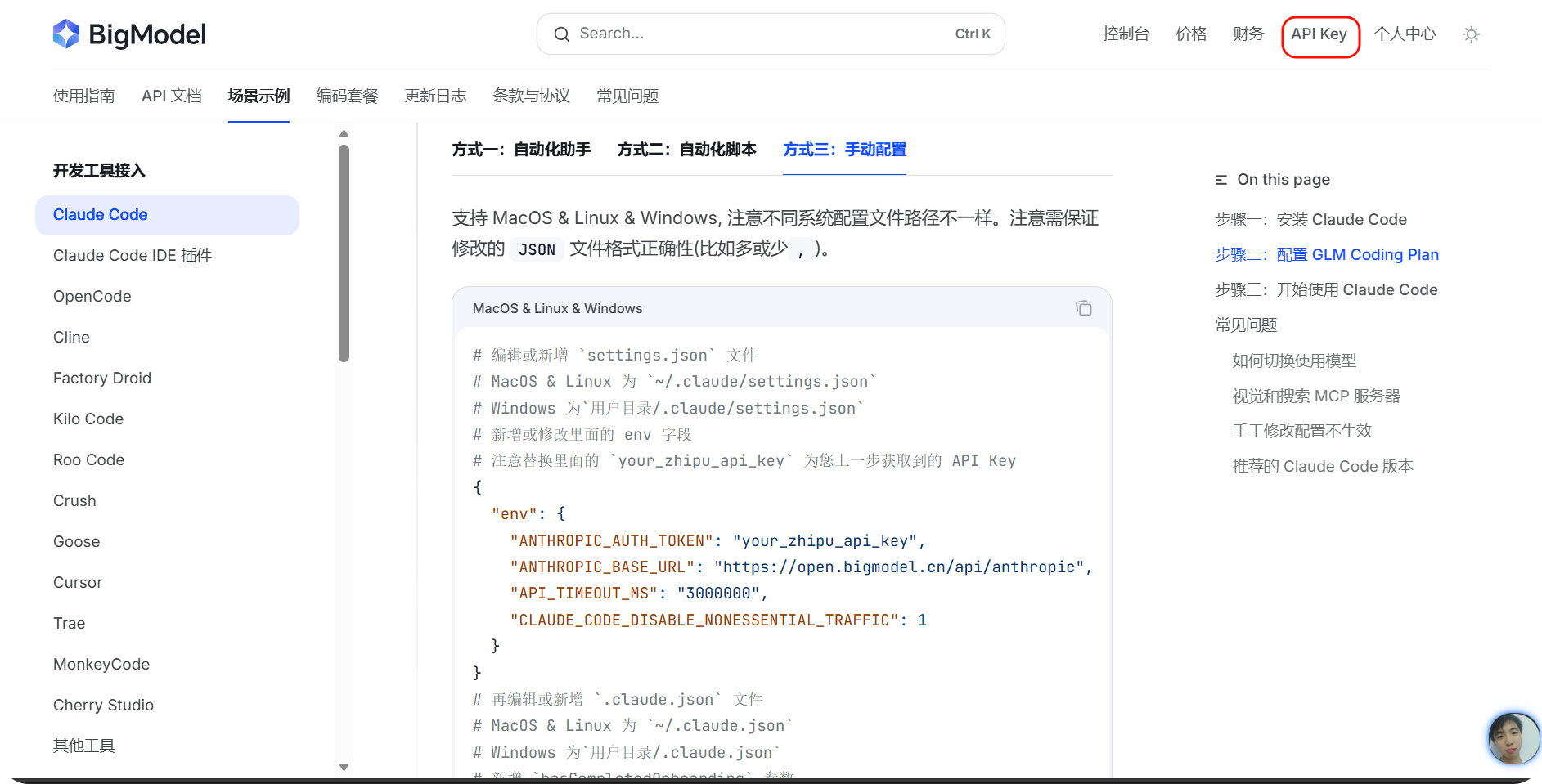Click the MacOS & Linux & Windows code header
1542x784 pixels.
tap(557, 309)
